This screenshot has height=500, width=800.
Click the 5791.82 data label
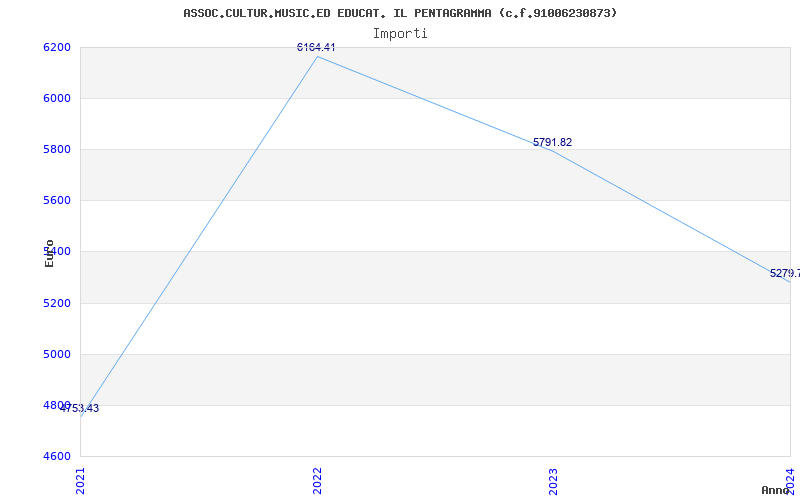click(x=553, y=143)
